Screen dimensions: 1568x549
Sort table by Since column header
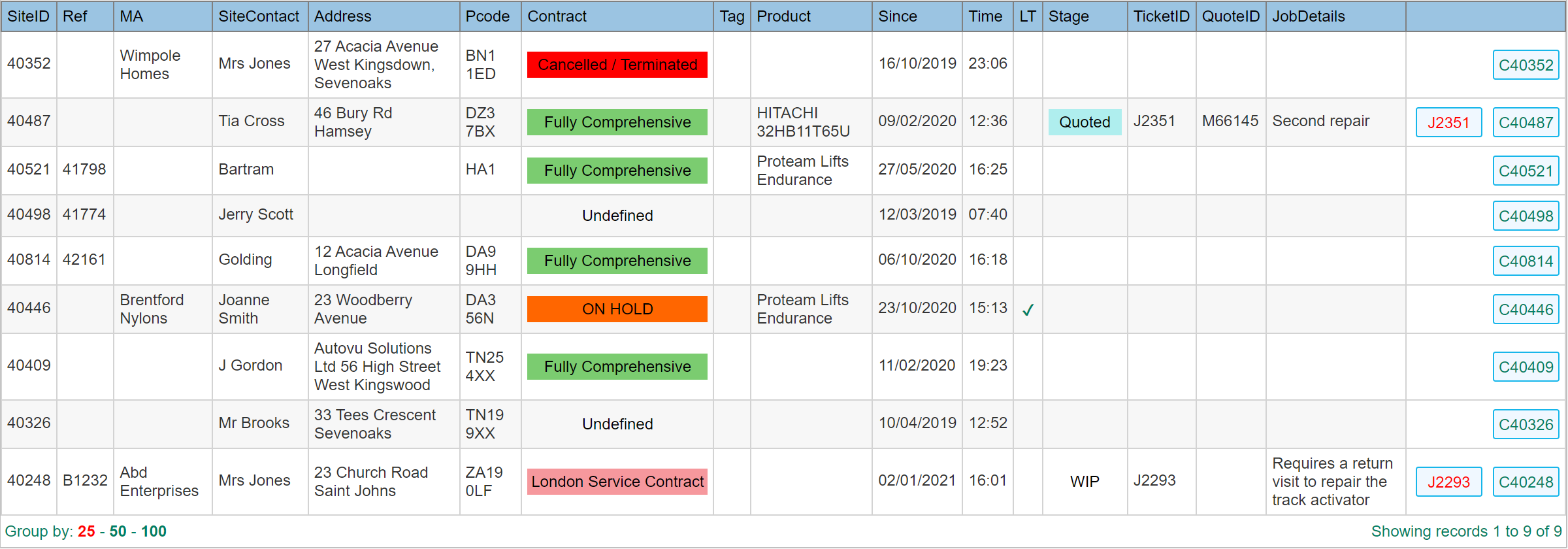pyautogui.click(x=897, y=16)
